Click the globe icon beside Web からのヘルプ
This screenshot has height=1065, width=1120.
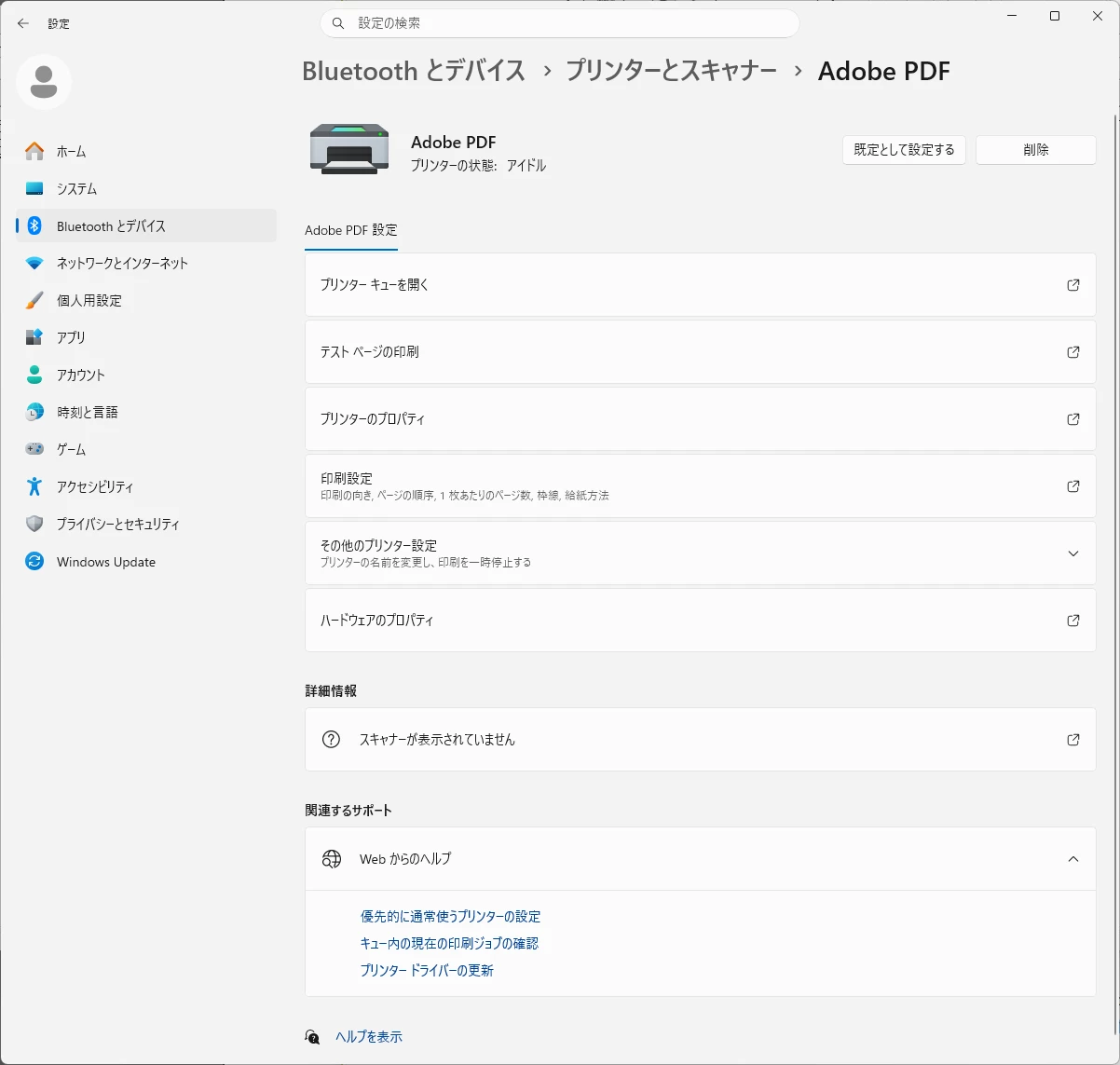(331, 859)
